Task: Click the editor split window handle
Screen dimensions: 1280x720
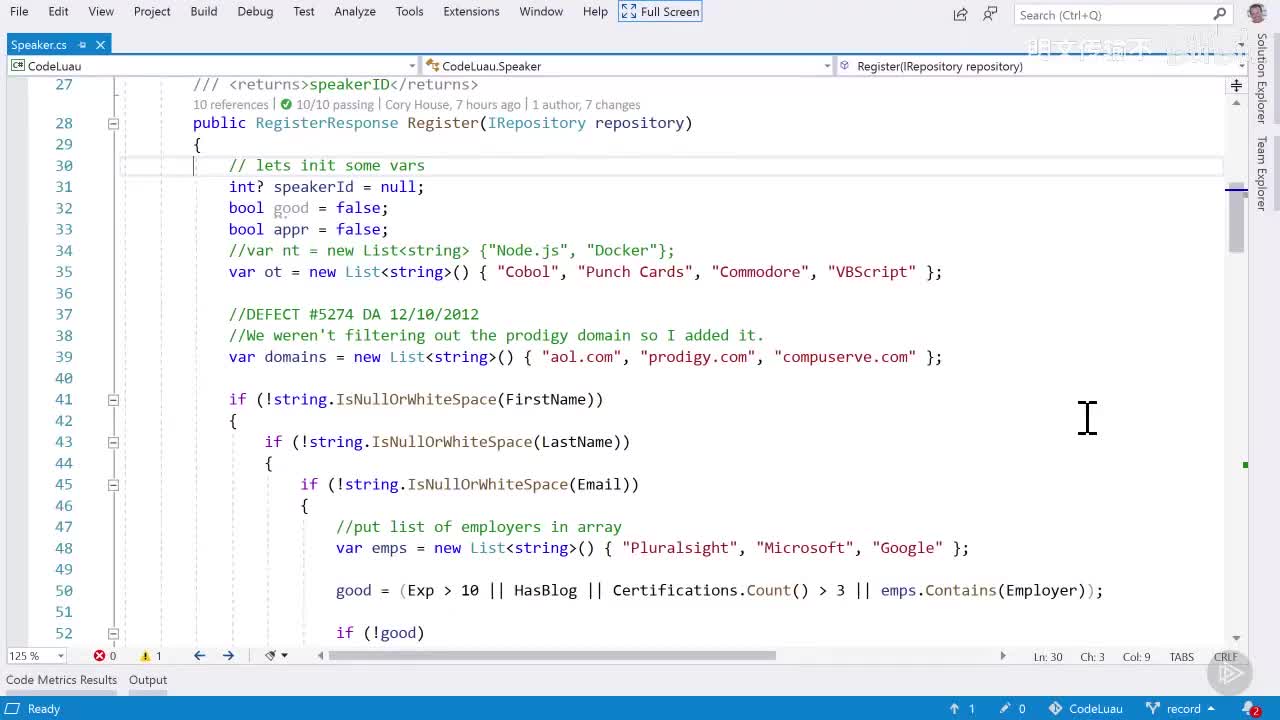Action: (1237, 86)
